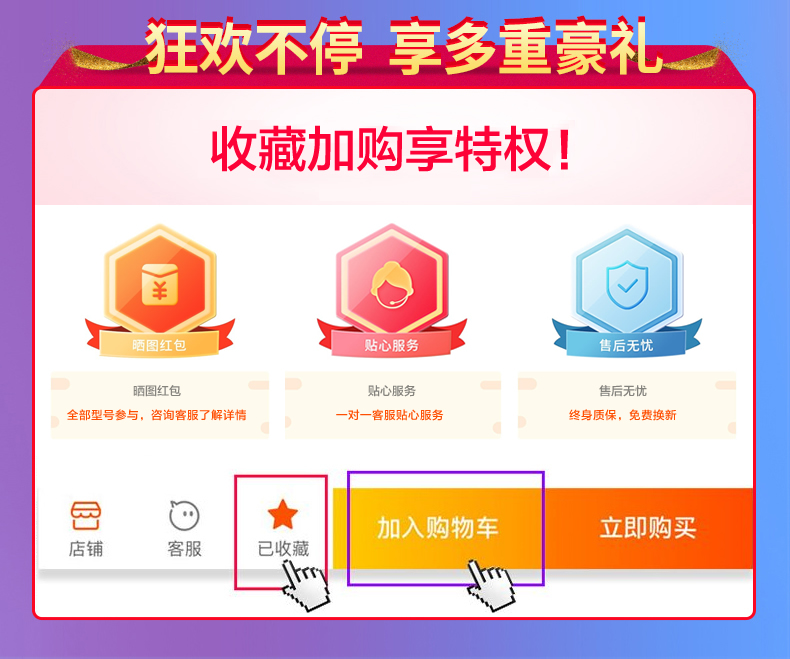
Task: Click the orange star 已收藏 icon
Action: [x=283, y=514]
